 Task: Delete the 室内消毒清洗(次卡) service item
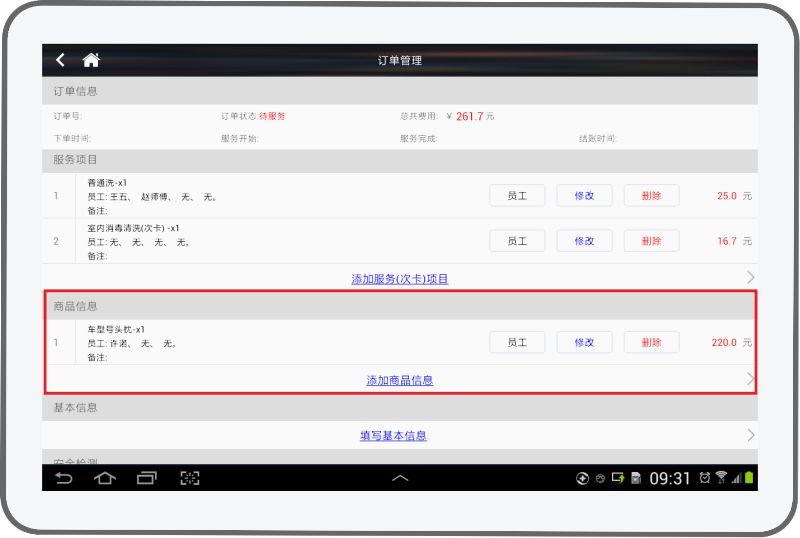[x=651, y=241]
